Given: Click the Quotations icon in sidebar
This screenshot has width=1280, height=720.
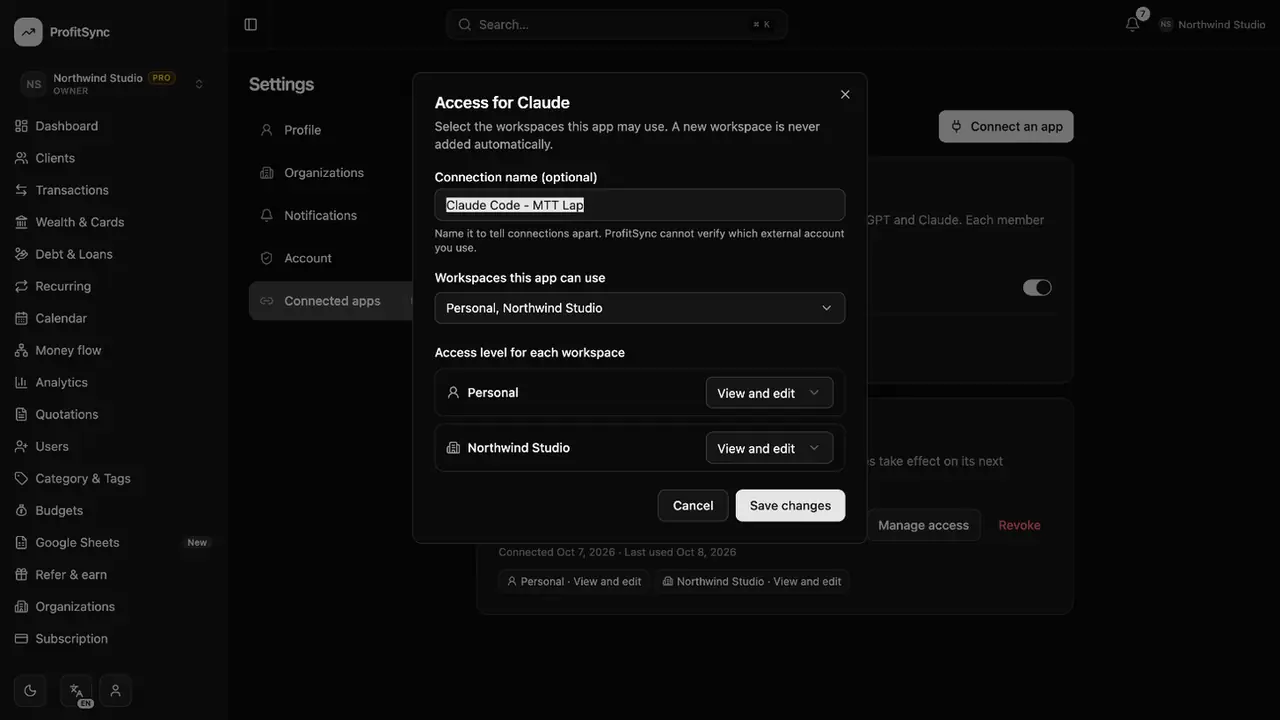Looking at the screenshot, I should point(21,414).
